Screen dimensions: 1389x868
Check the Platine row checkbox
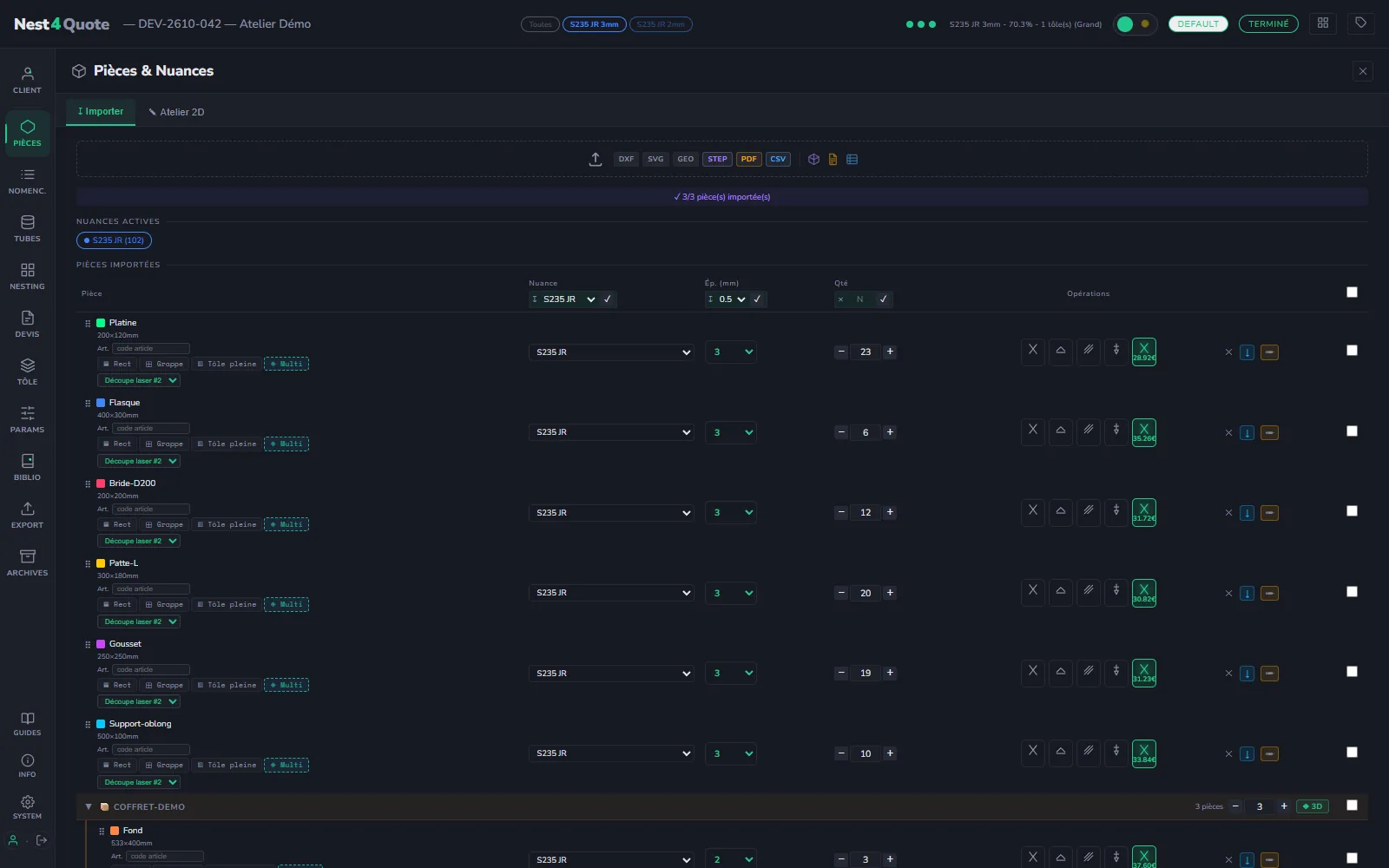point(1352,350)
